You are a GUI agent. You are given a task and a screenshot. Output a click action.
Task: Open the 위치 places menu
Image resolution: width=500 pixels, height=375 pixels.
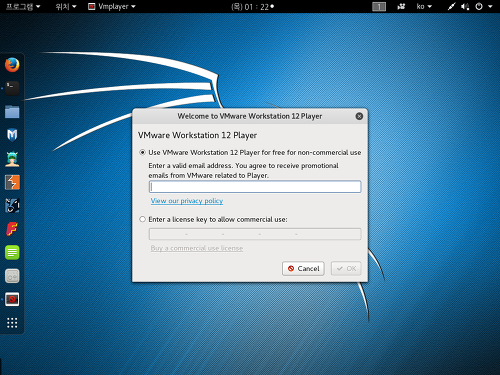[x=66, y=6]
